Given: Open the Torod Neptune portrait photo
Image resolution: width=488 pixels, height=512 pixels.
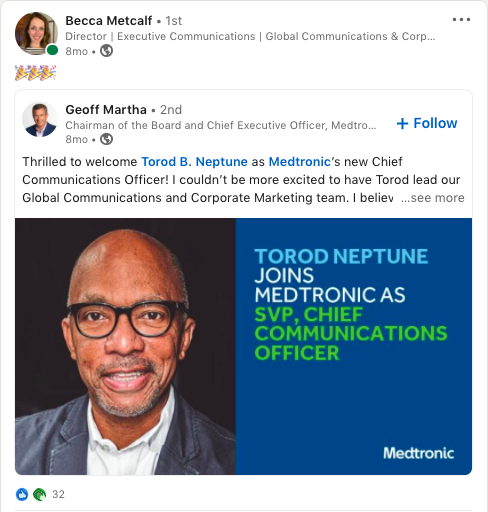Looking at the screenshot, I should 125,346.
